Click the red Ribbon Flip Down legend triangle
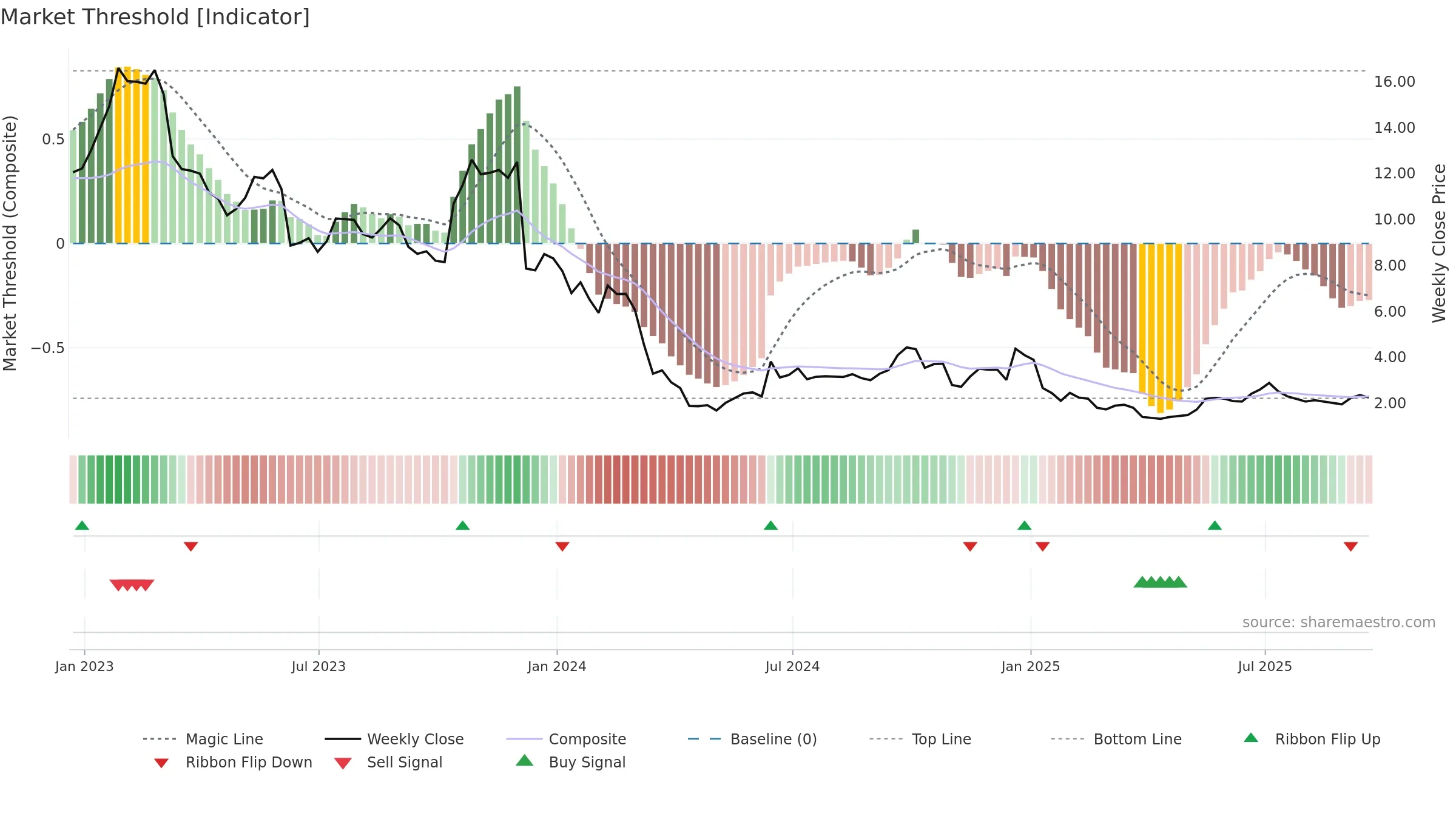The height and width of the screenshot is (819, 1456). 161,763
